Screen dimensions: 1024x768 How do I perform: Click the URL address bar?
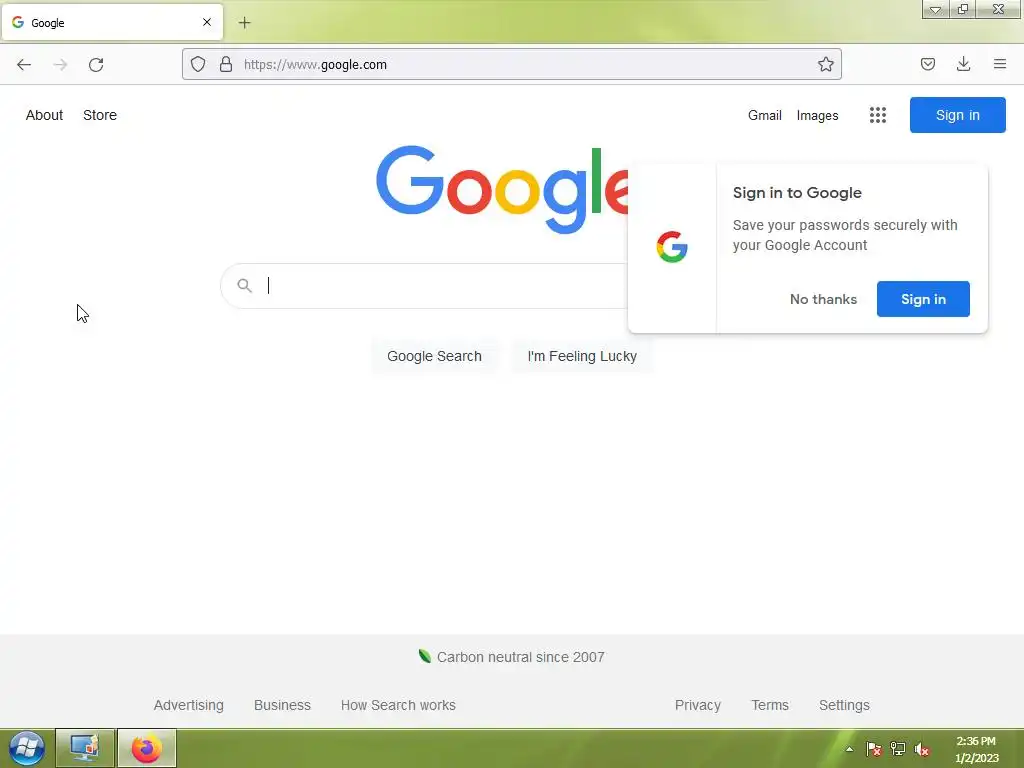[x=511, y=64]
